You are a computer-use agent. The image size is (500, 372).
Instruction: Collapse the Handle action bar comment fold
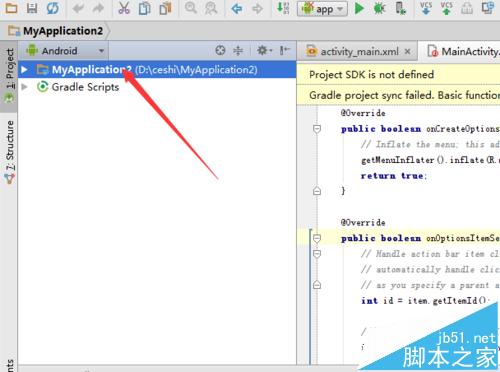click(317, 254)
